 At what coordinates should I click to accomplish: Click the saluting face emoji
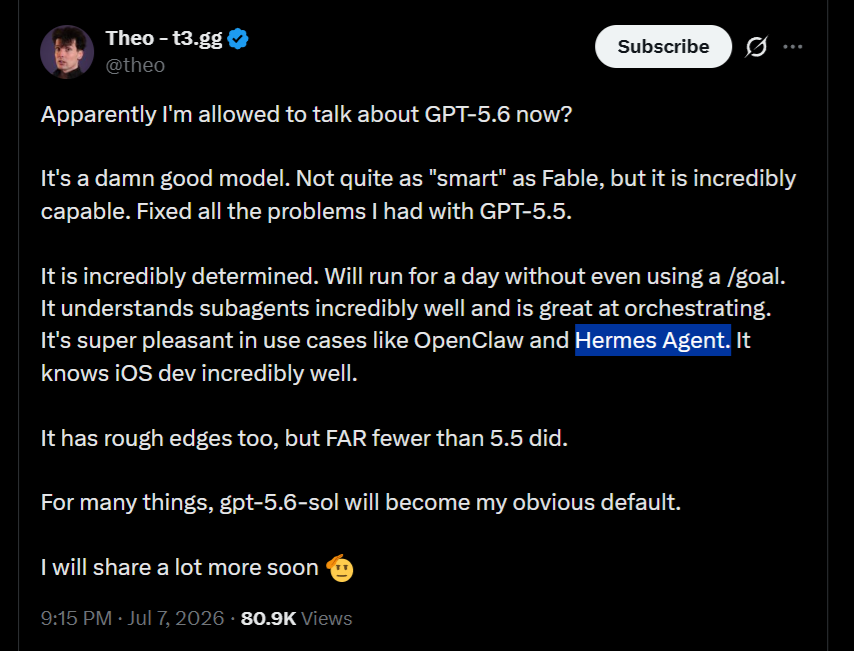coord(340,568)
